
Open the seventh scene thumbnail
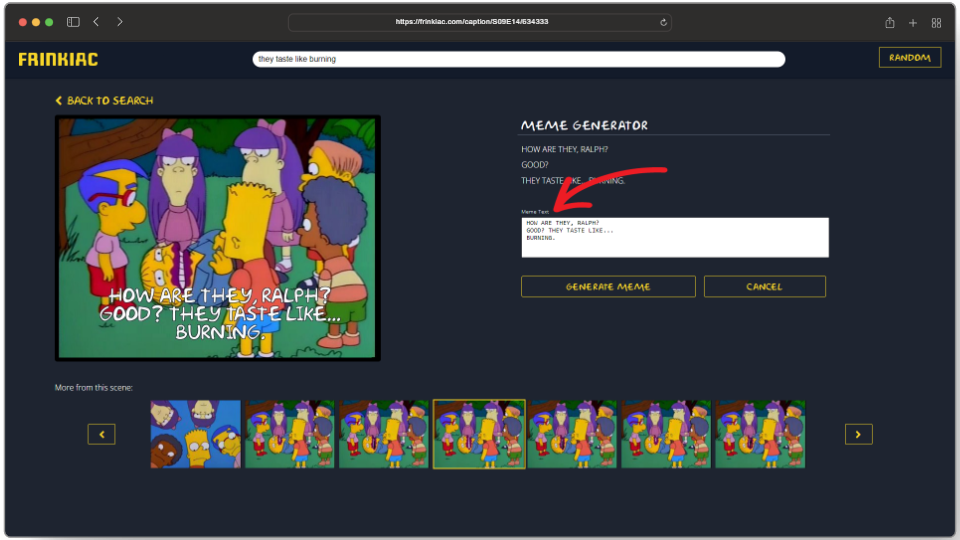tap(760, 435)
